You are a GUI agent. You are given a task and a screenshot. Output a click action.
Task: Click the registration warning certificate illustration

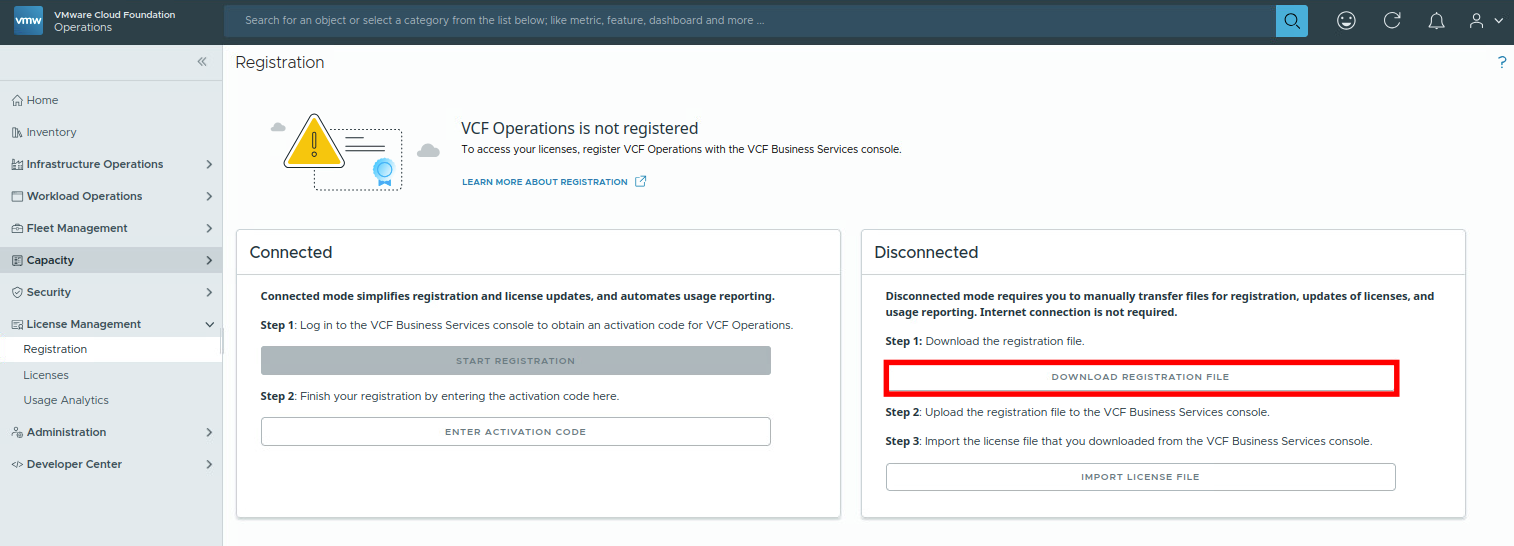coord(355,151)
